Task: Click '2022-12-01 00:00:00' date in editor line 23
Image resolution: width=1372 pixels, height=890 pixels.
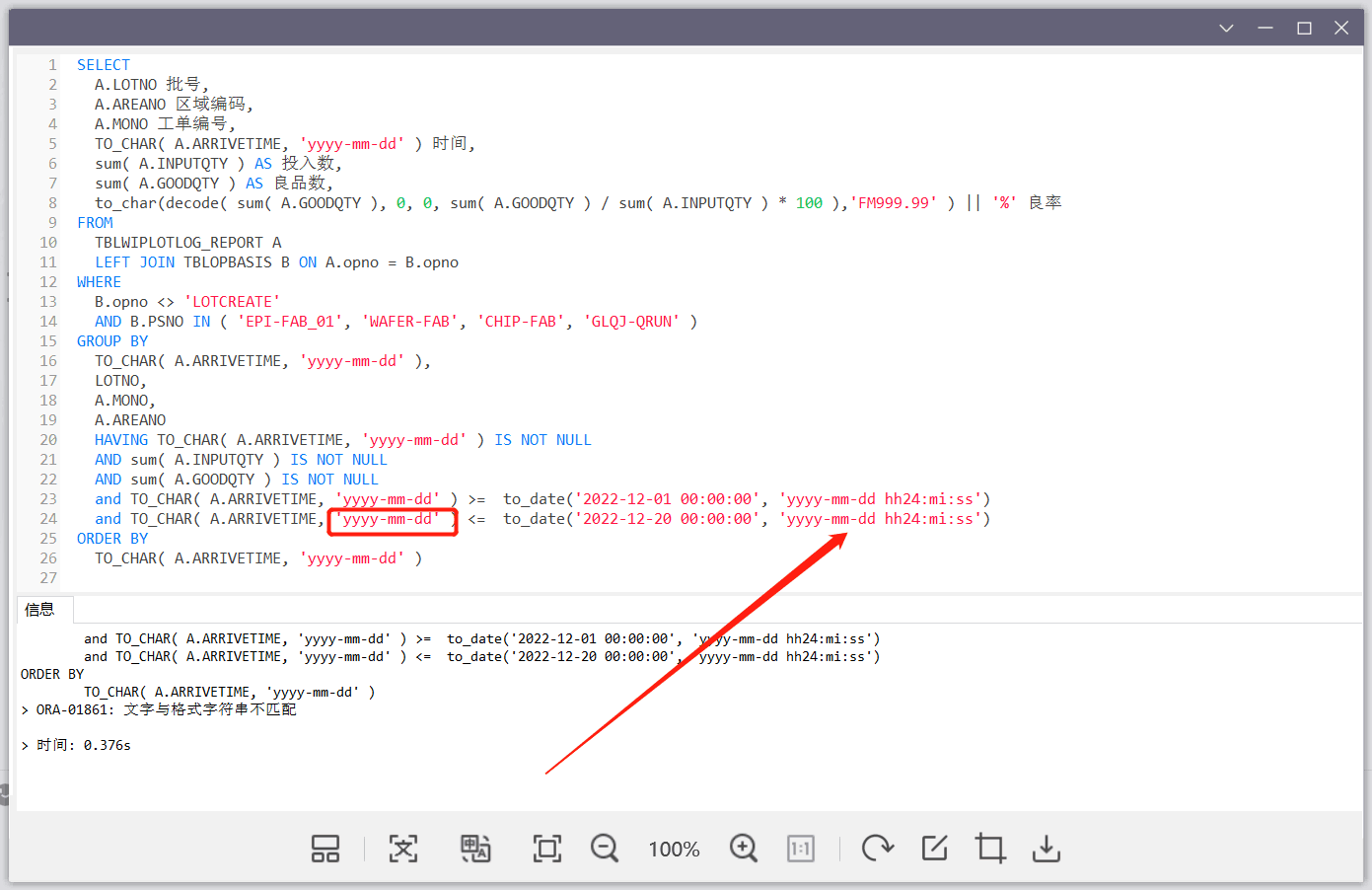Action: tap(669, 499)
